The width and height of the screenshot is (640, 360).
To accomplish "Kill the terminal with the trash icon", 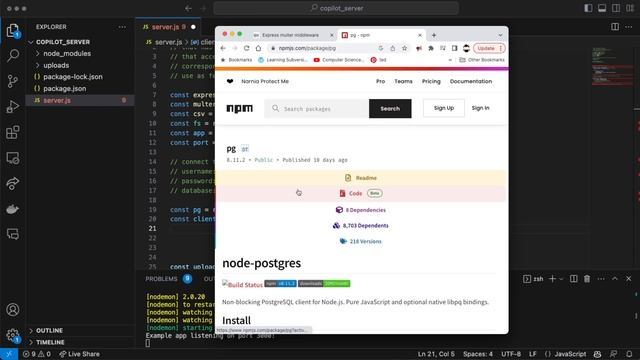I will (x=587, y=279).
